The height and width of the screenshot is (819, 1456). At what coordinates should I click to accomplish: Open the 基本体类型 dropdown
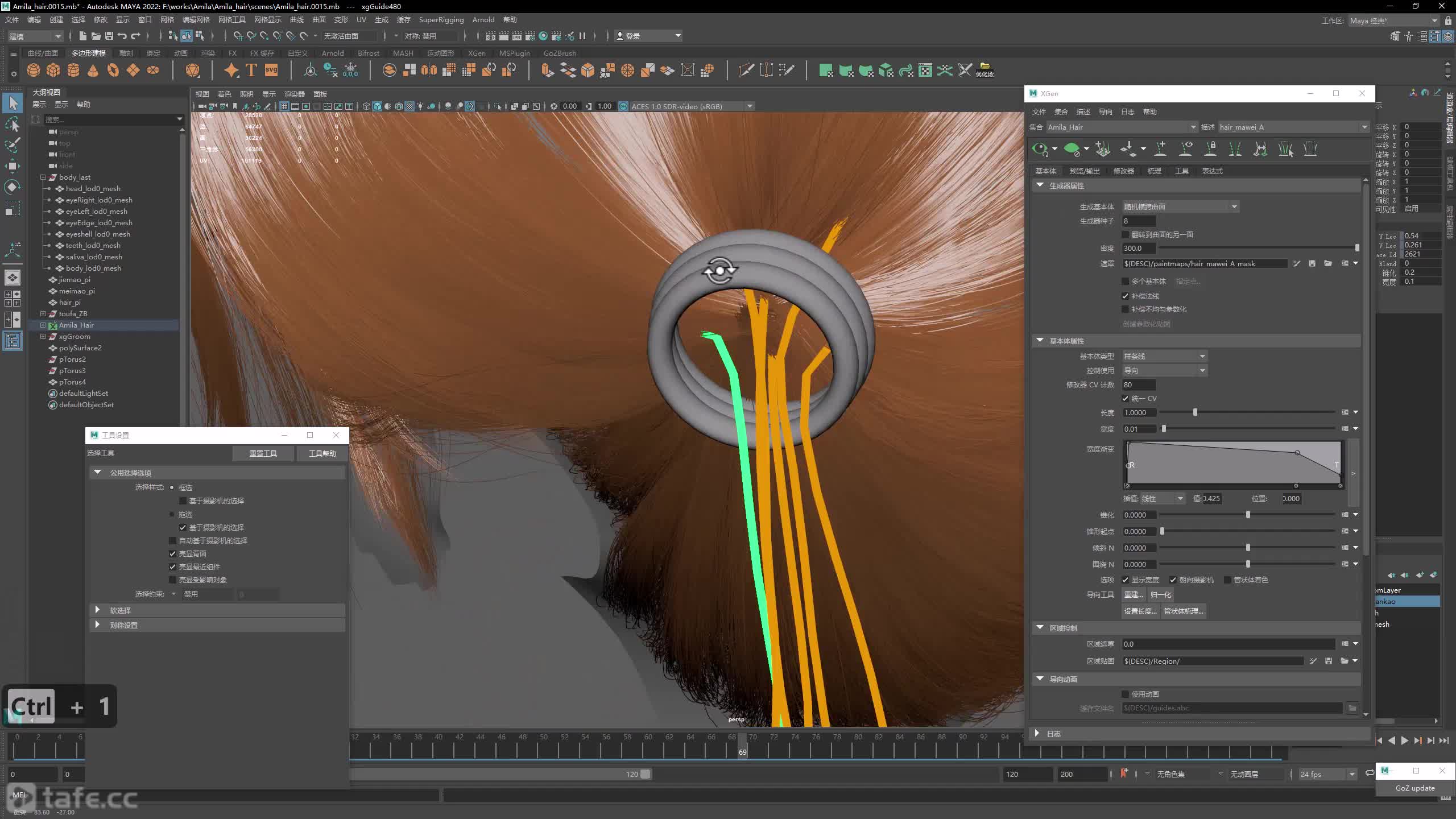[1164, 356]
